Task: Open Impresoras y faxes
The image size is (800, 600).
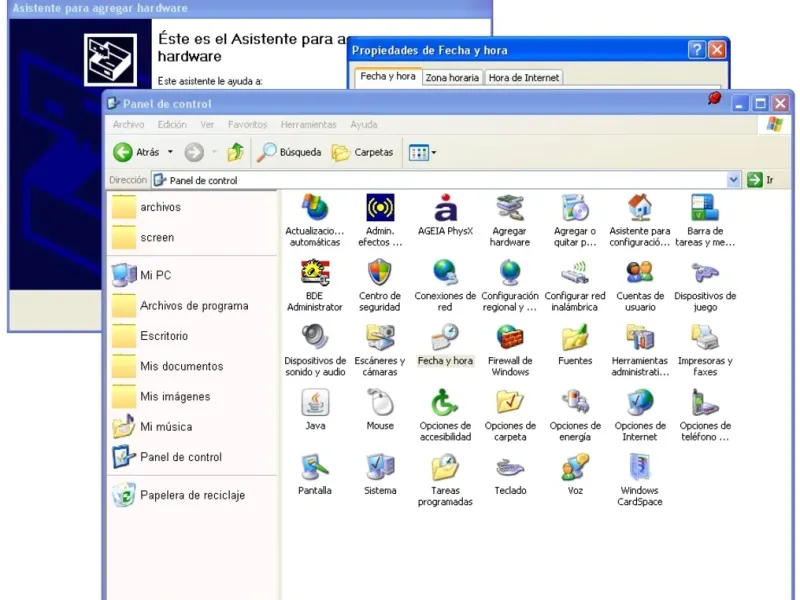Action: point(705,350)
